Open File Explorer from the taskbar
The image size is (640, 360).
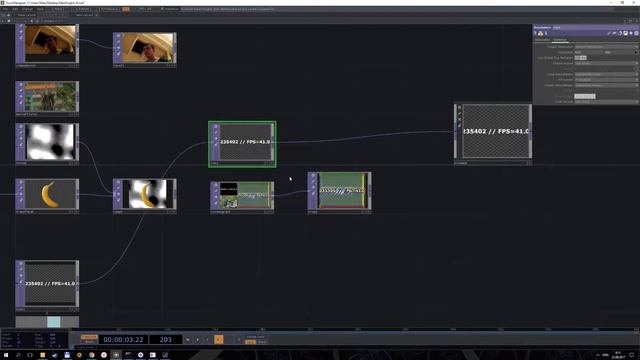click(42, 355)
